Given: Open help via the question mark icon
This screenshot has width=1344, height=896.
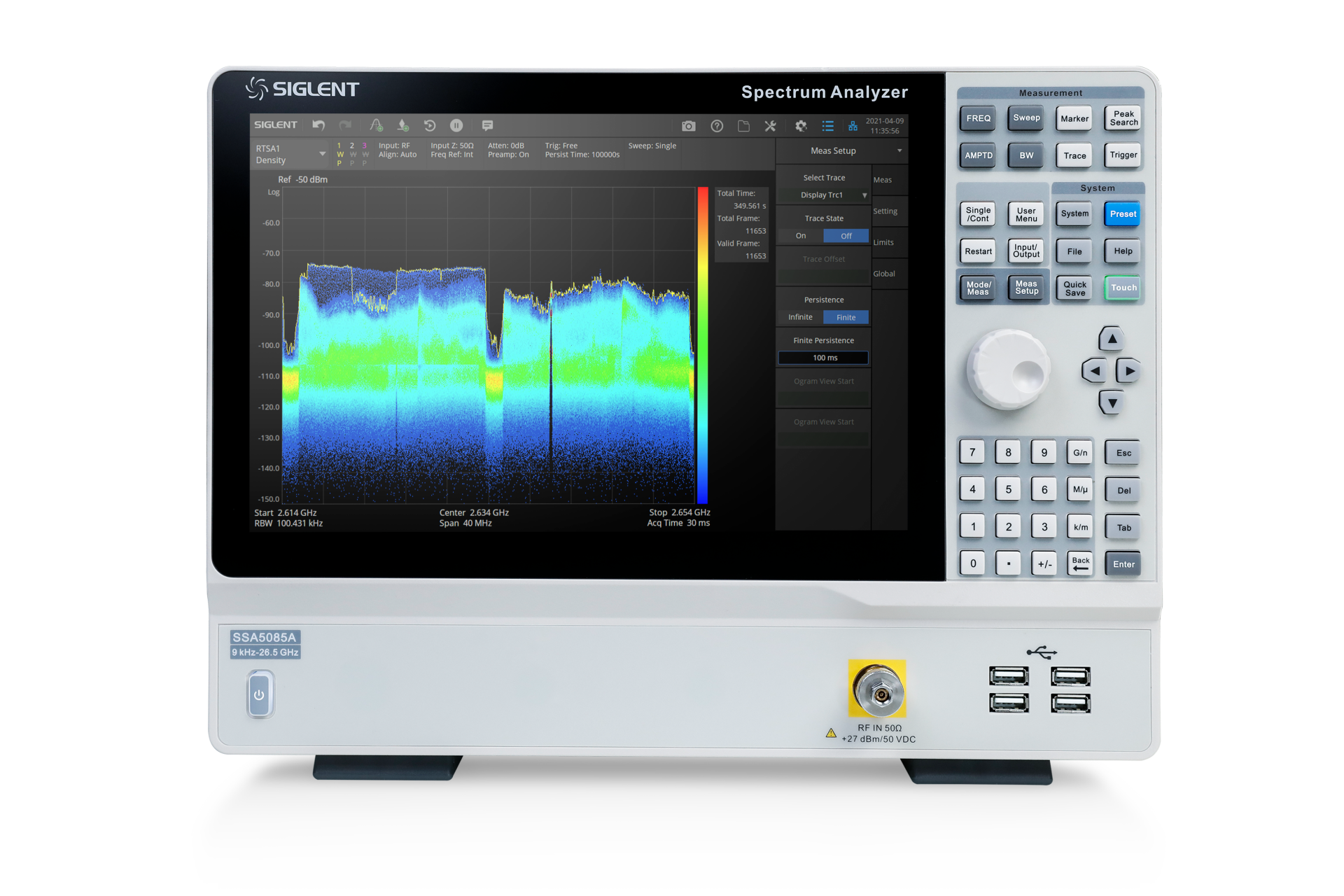Looking at the screenshot, I should [x=717, y=126].
